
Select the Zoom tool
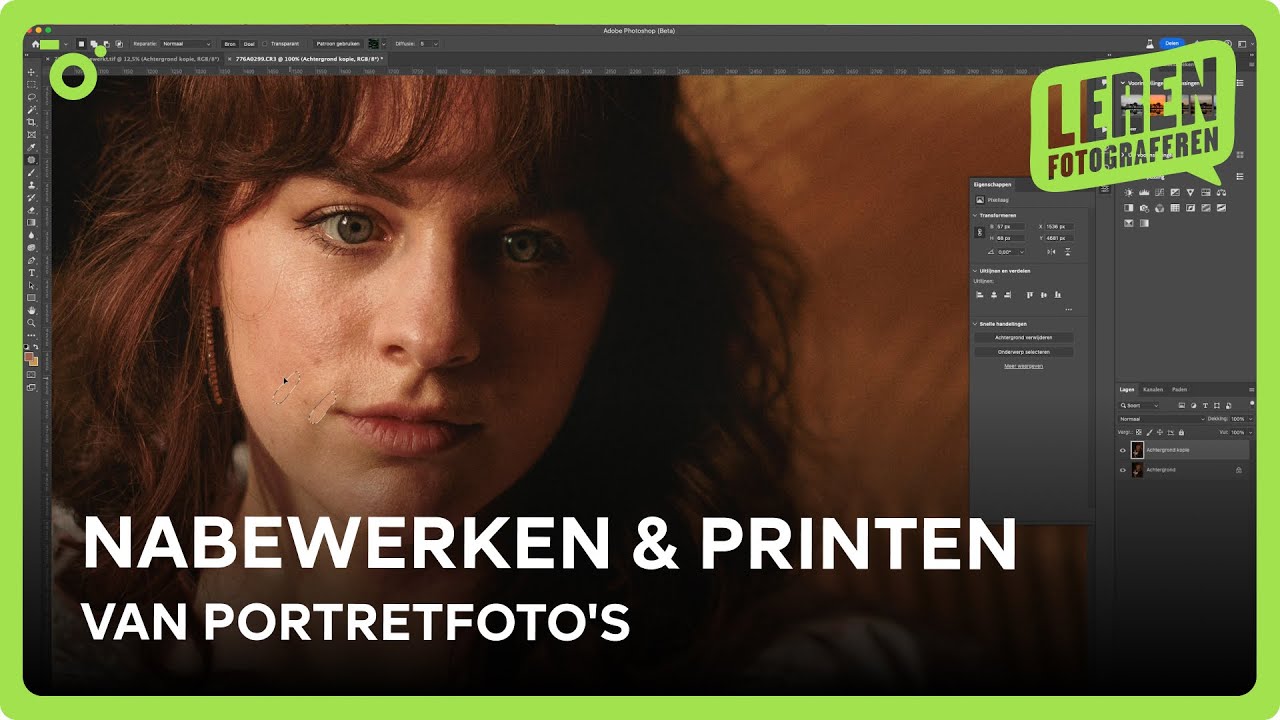coord(31,323)
